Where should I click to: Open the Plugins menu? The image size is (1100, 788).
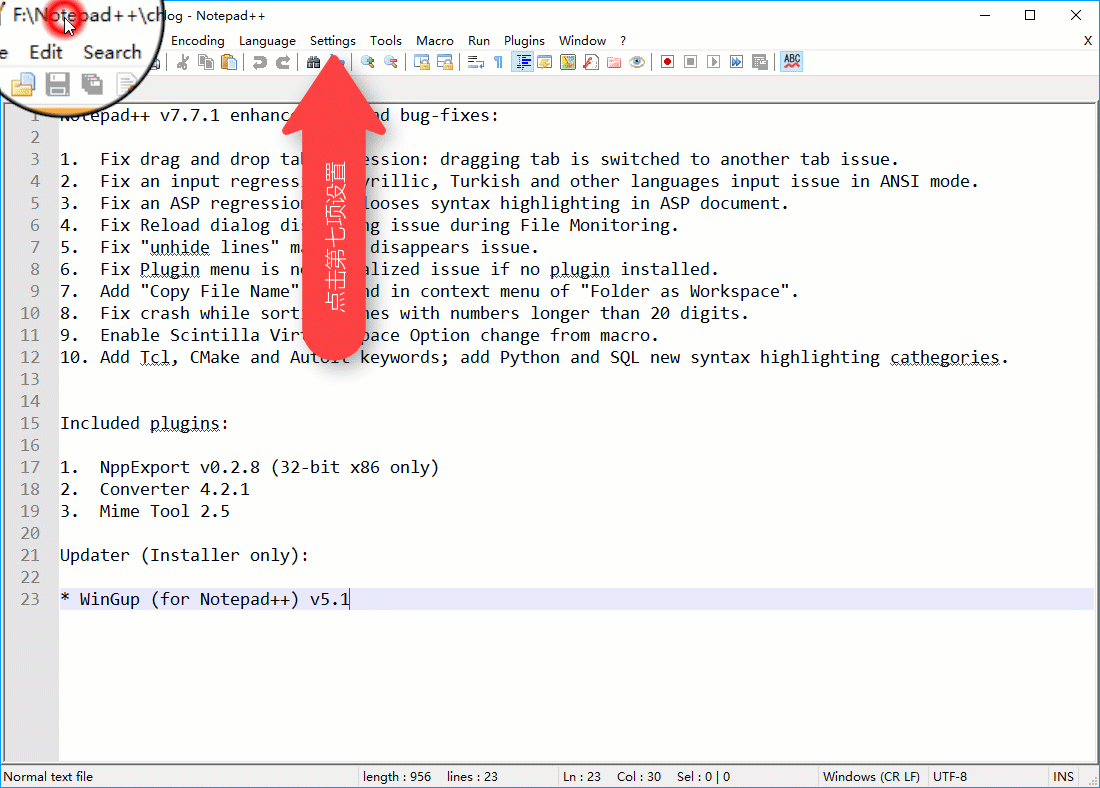524,41
